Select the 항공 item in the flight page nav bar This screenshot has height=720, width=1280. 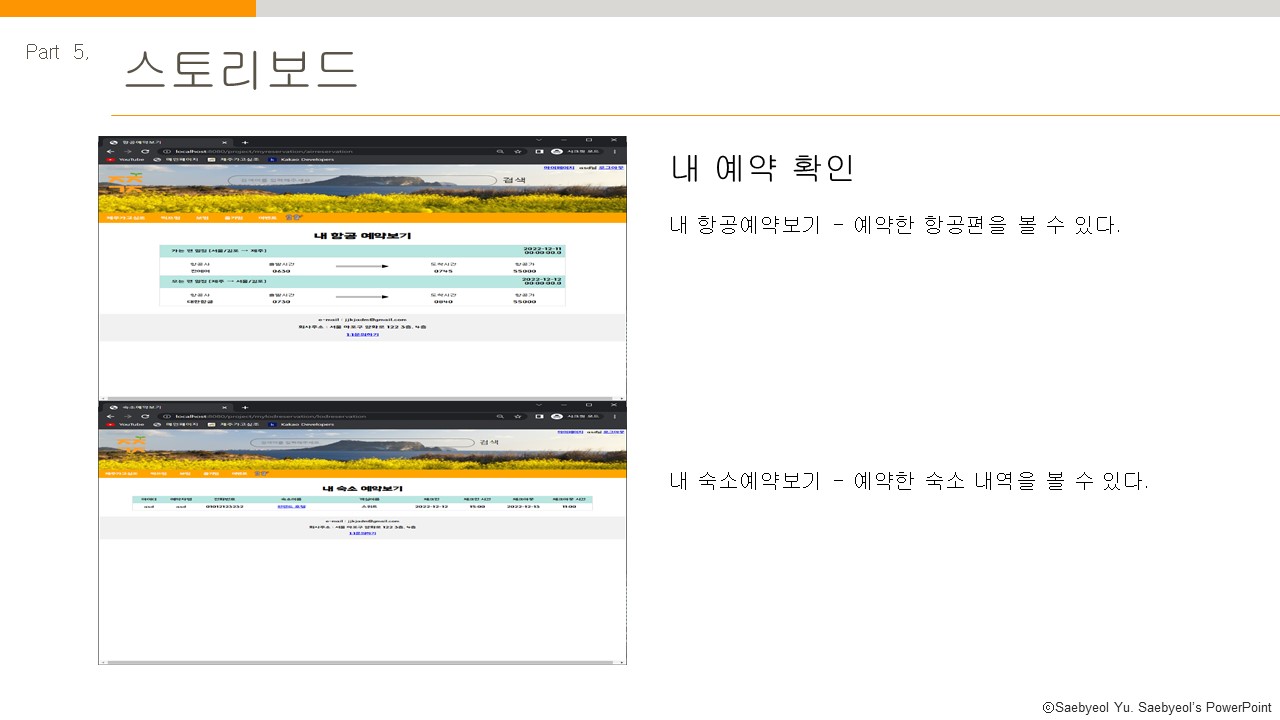292,216
